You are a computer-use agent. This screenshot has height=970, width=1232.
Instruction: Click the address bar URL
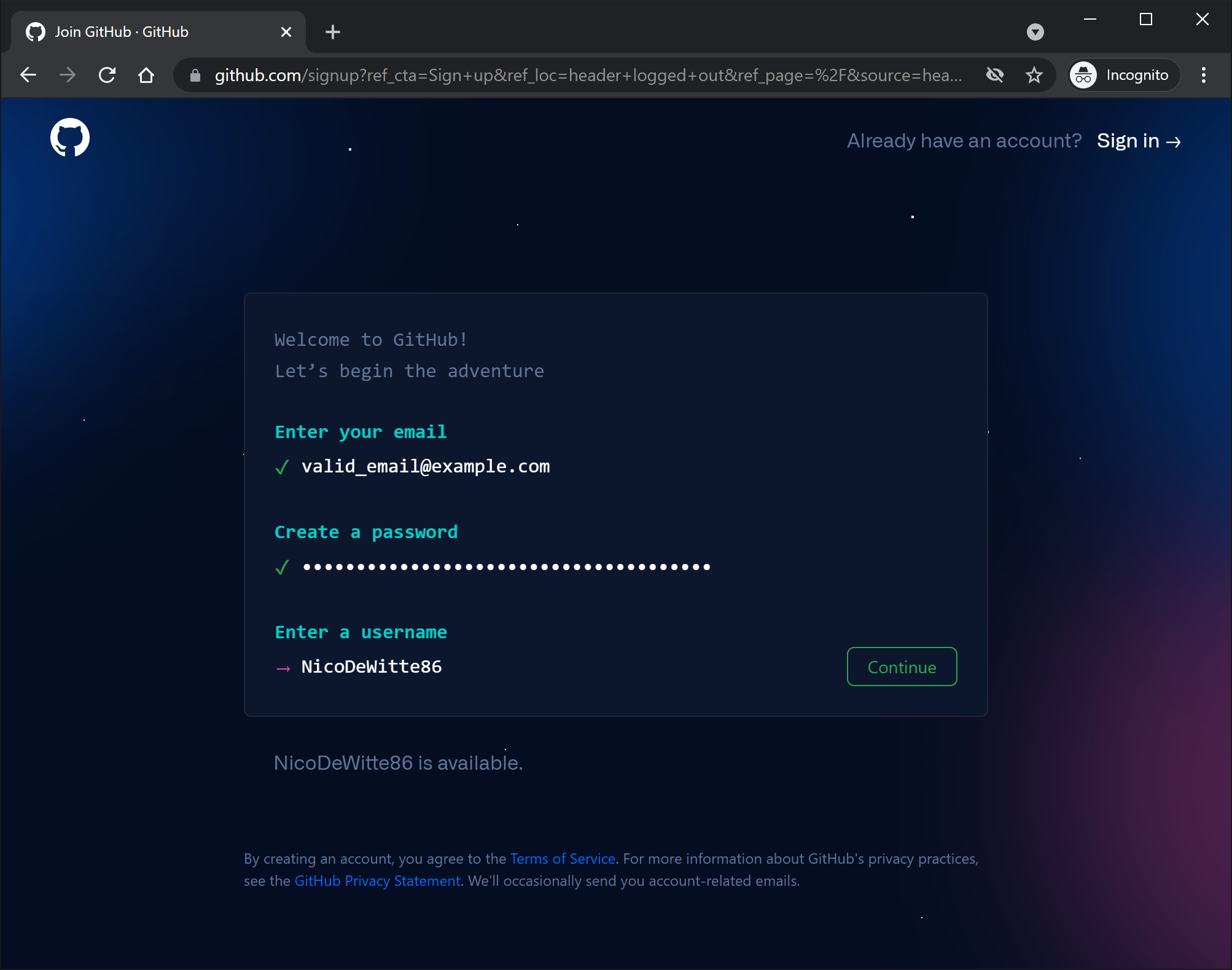click(588, 75)
